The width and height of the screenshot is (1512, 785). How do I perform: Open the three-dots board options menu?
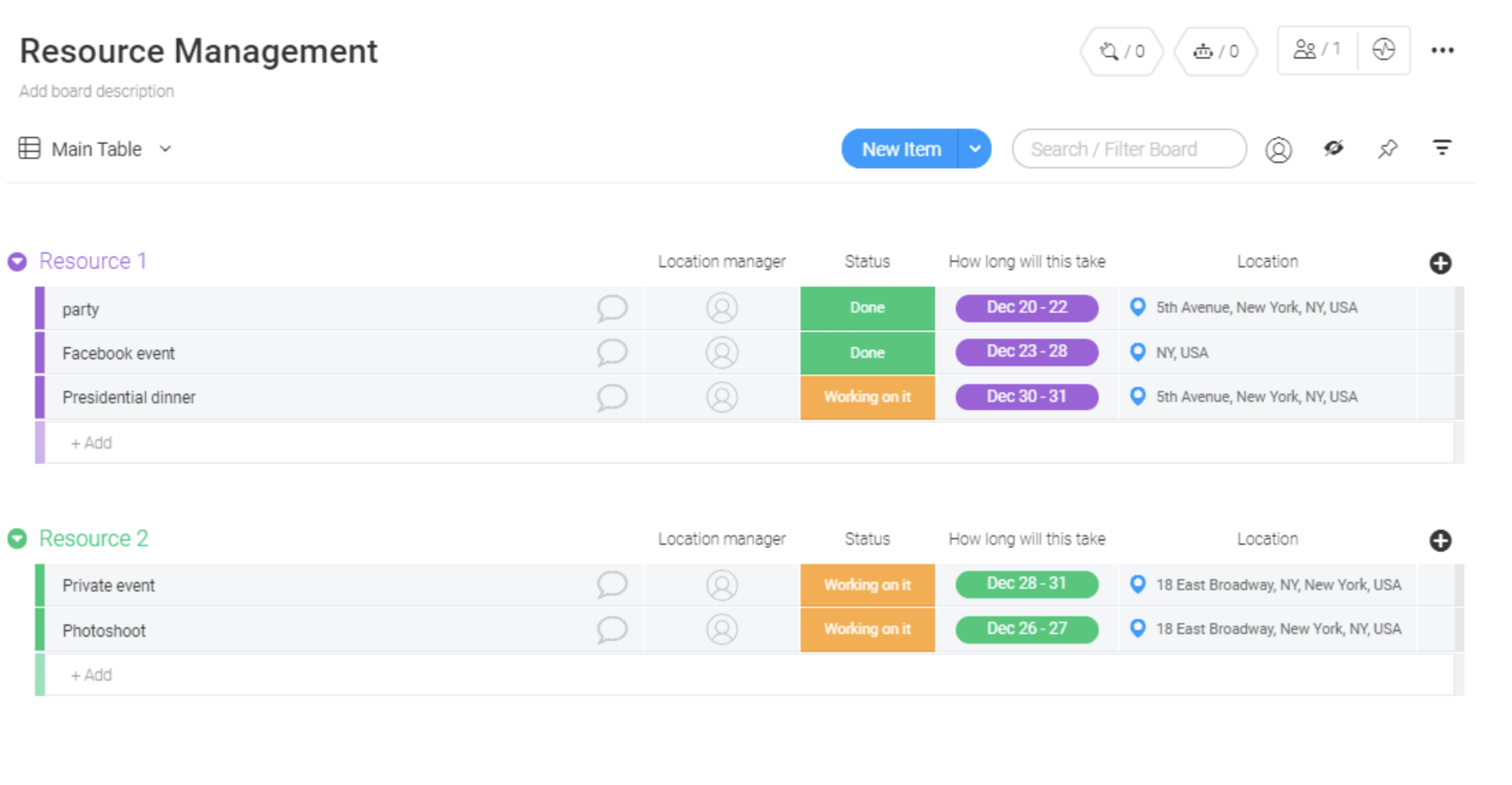coord(1442,51)
